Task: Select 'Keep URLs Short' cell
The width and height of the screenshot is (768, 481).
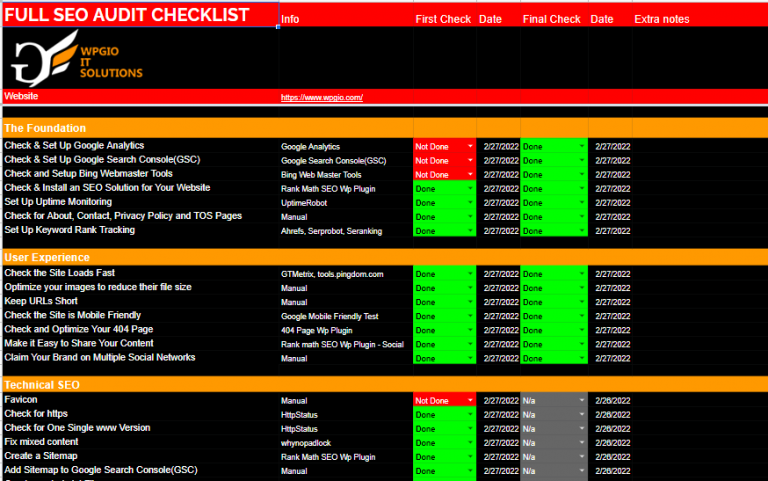Action: tap(141, 301)
